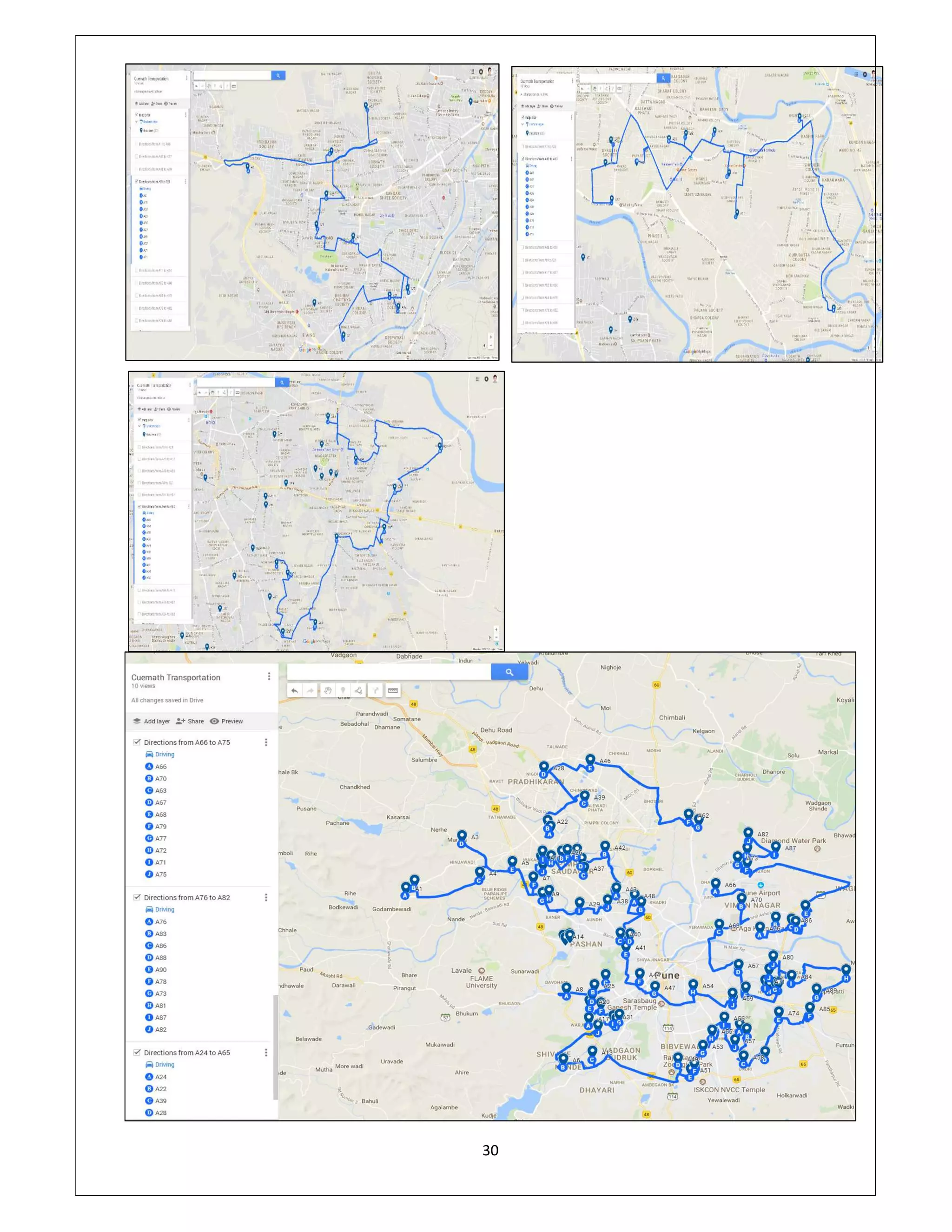This screenshot has width=952, height=1232.
Task: Click the undo arrow tool
Action: tap(294, 690)
